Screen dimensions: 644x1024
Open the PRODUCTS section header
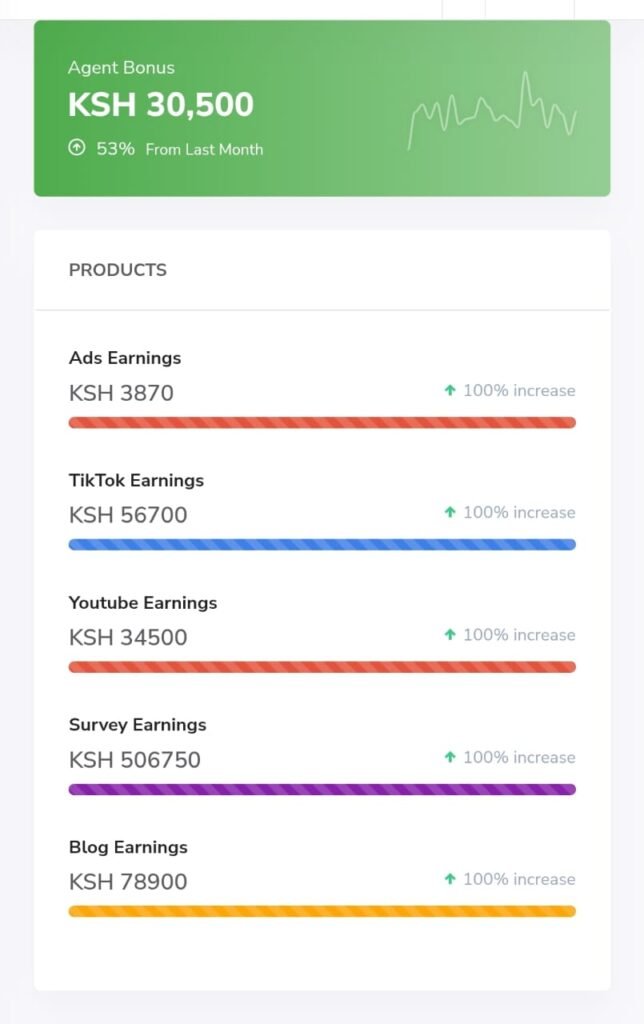pos(118,270)
